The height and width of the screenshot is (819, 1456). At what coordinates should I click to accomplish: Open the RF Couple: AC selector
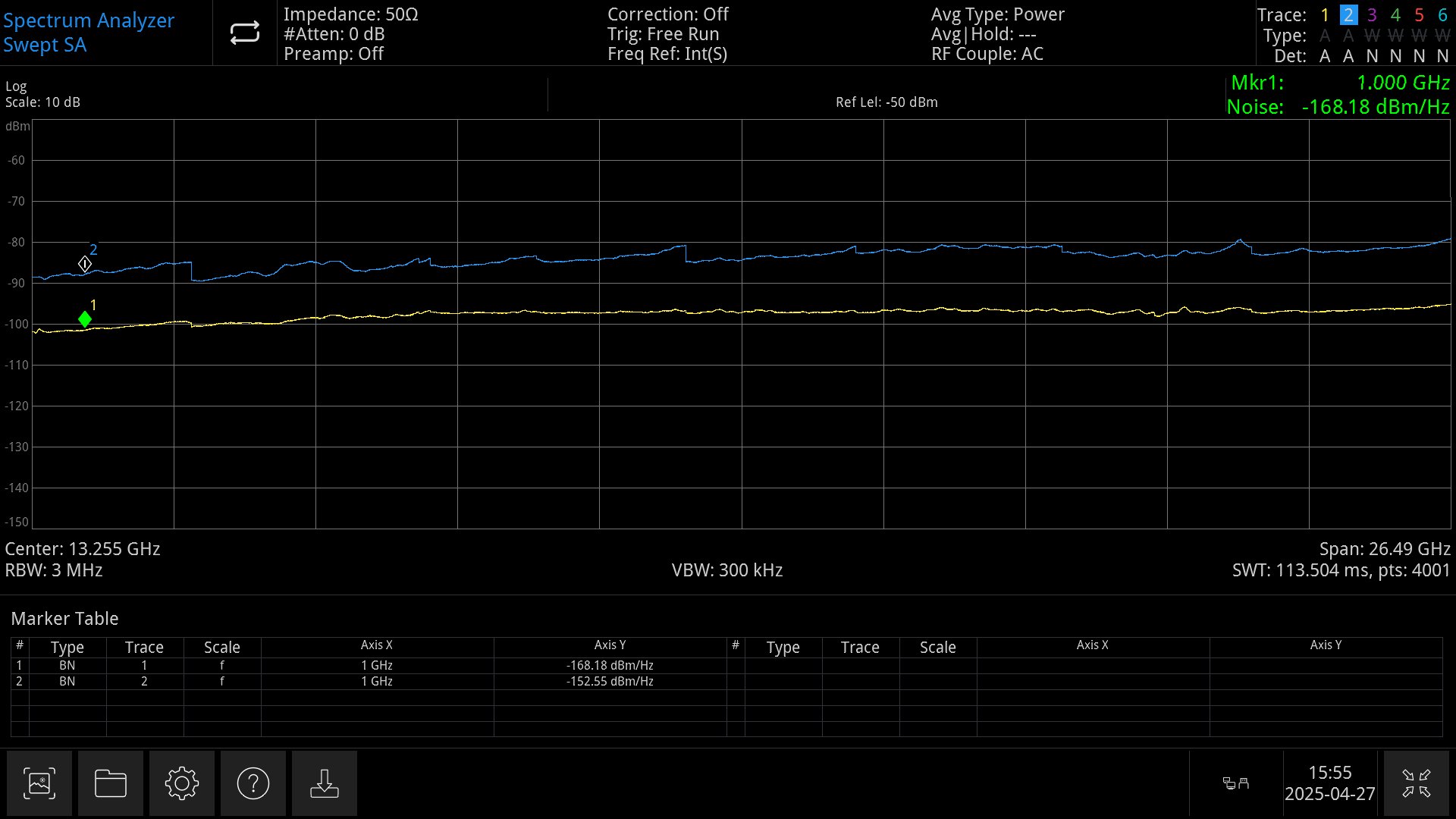987,53
